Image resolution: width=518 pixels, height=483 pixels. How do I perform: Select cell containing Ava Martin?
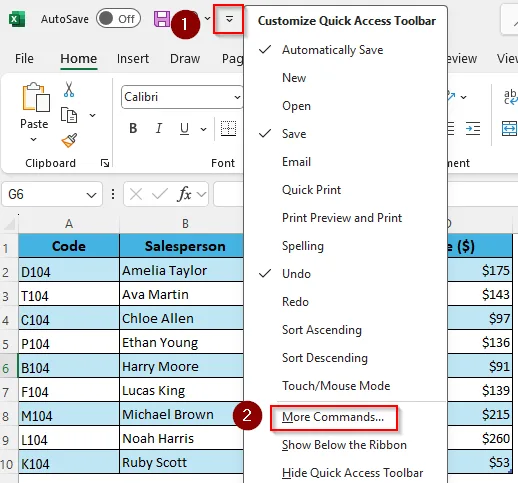pos(182,294)
